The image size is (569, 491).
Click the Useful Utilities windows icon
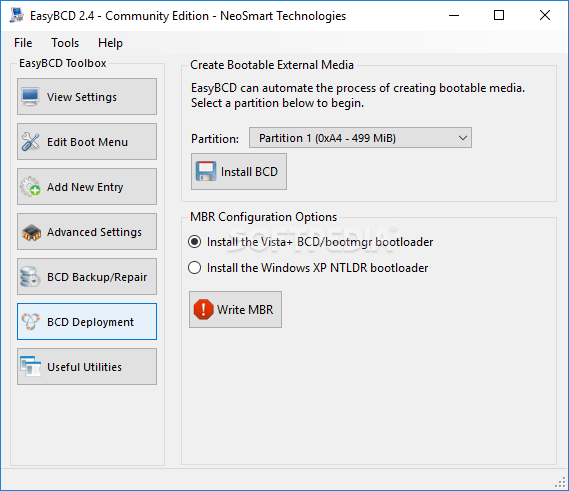(x=30, y=367)
